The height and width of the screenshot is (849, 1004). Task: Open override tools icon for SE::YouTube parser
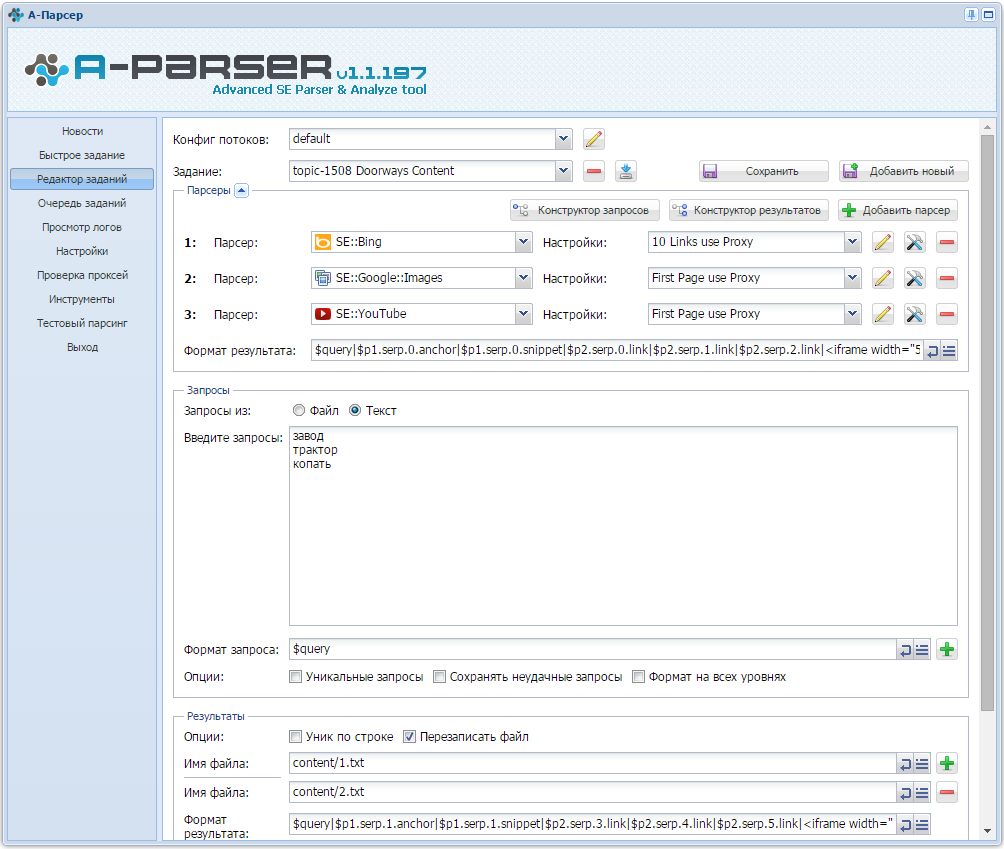click(x=914, y=314)
